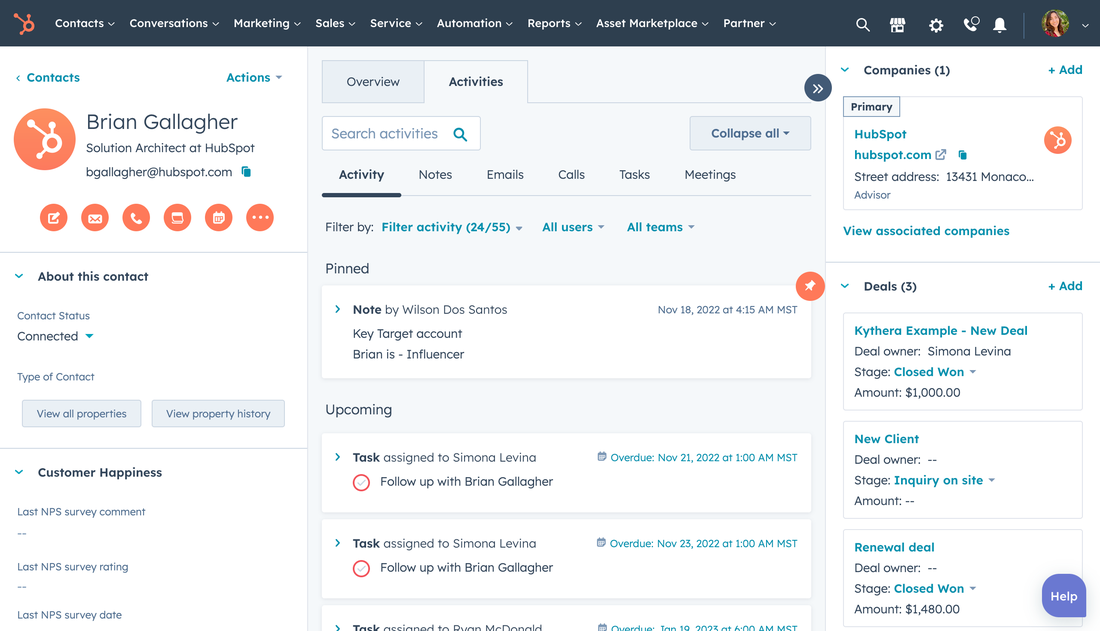Screen dimensions: 1100x631
Task: Click the calendar icon by Nov 21 overdue date
Action: click(602, 457)
